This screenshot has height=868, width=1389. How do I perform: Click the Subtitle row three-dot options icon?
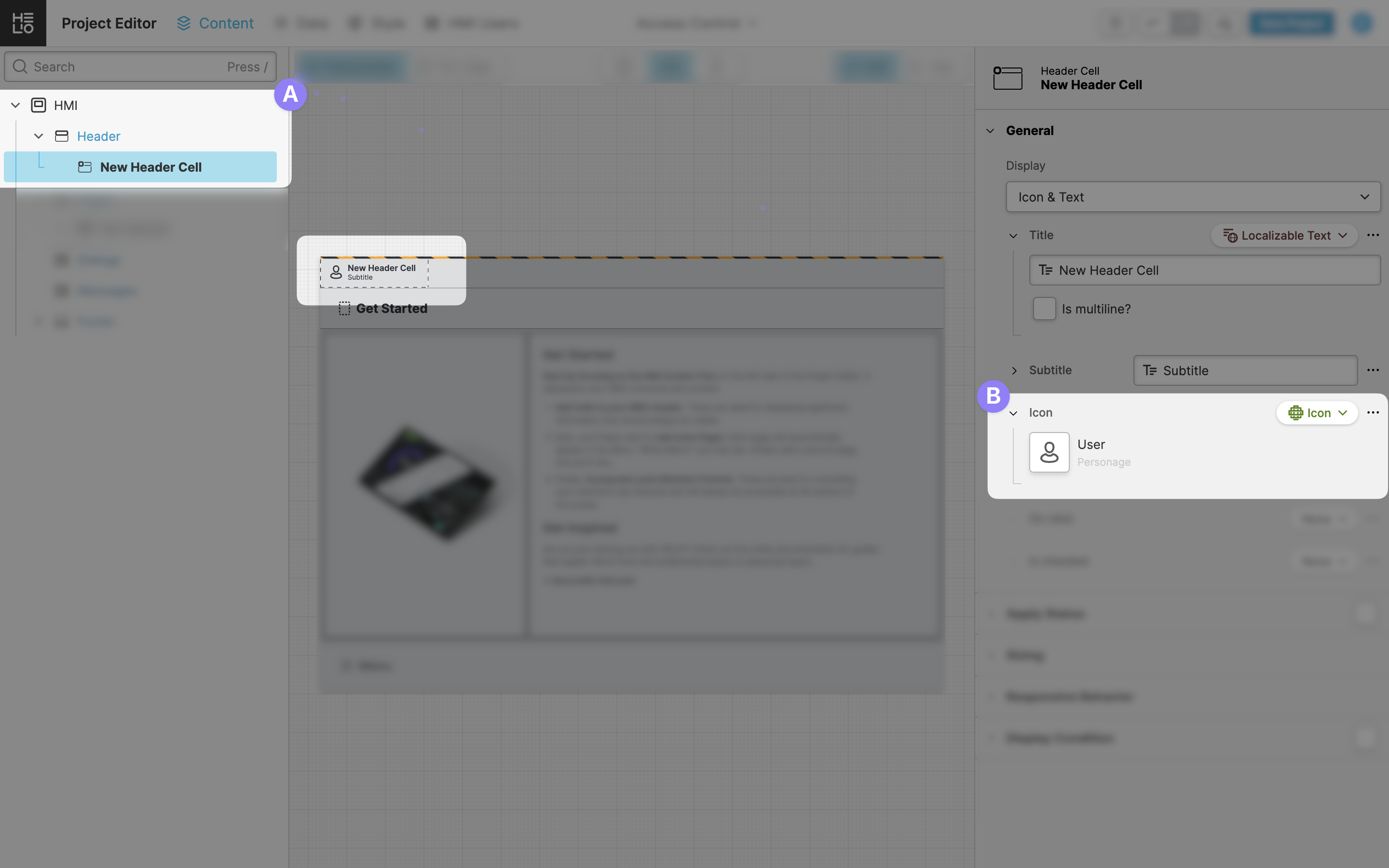1372,370
